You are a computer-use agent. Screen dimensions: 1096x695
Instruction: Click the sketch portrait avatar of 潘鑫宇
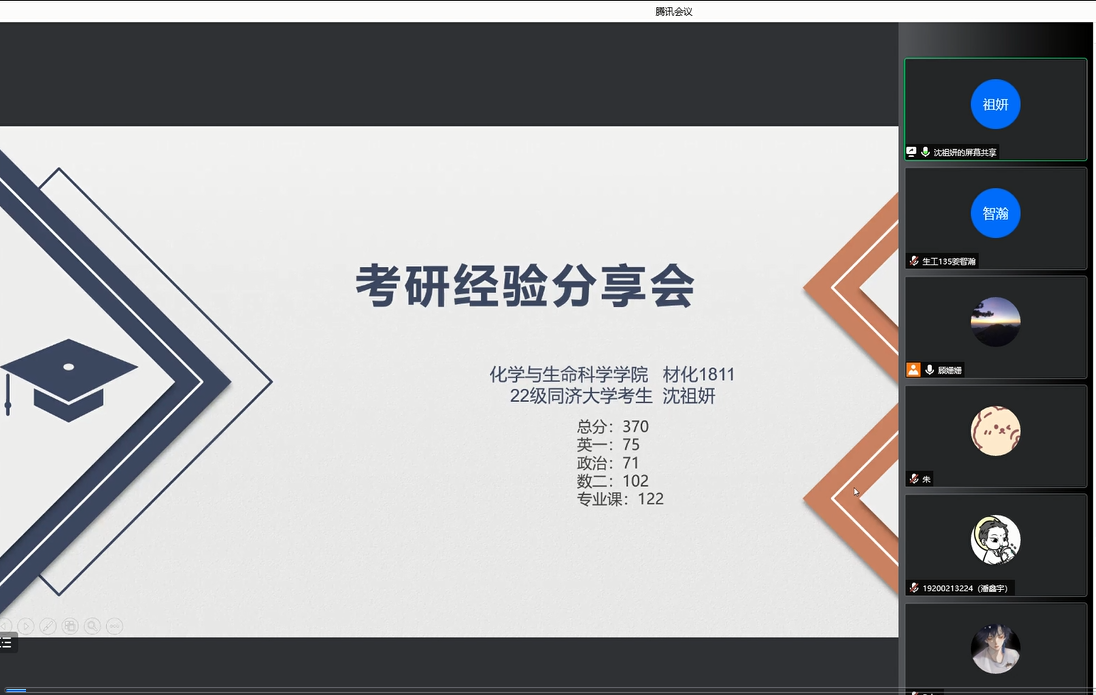point(995,540)
